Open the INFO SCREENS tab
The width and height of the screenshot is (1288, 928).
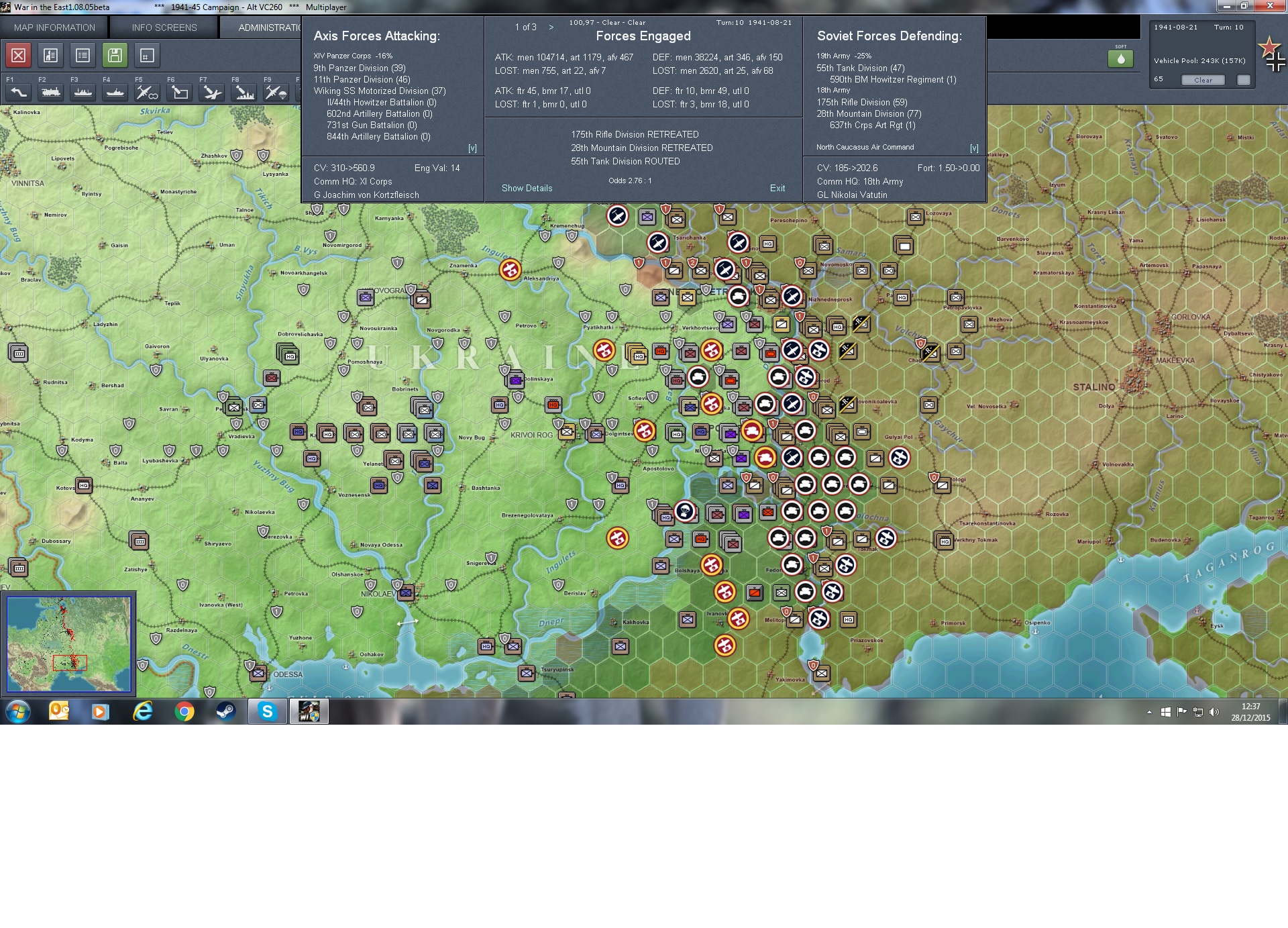click(x=164, y=28)
